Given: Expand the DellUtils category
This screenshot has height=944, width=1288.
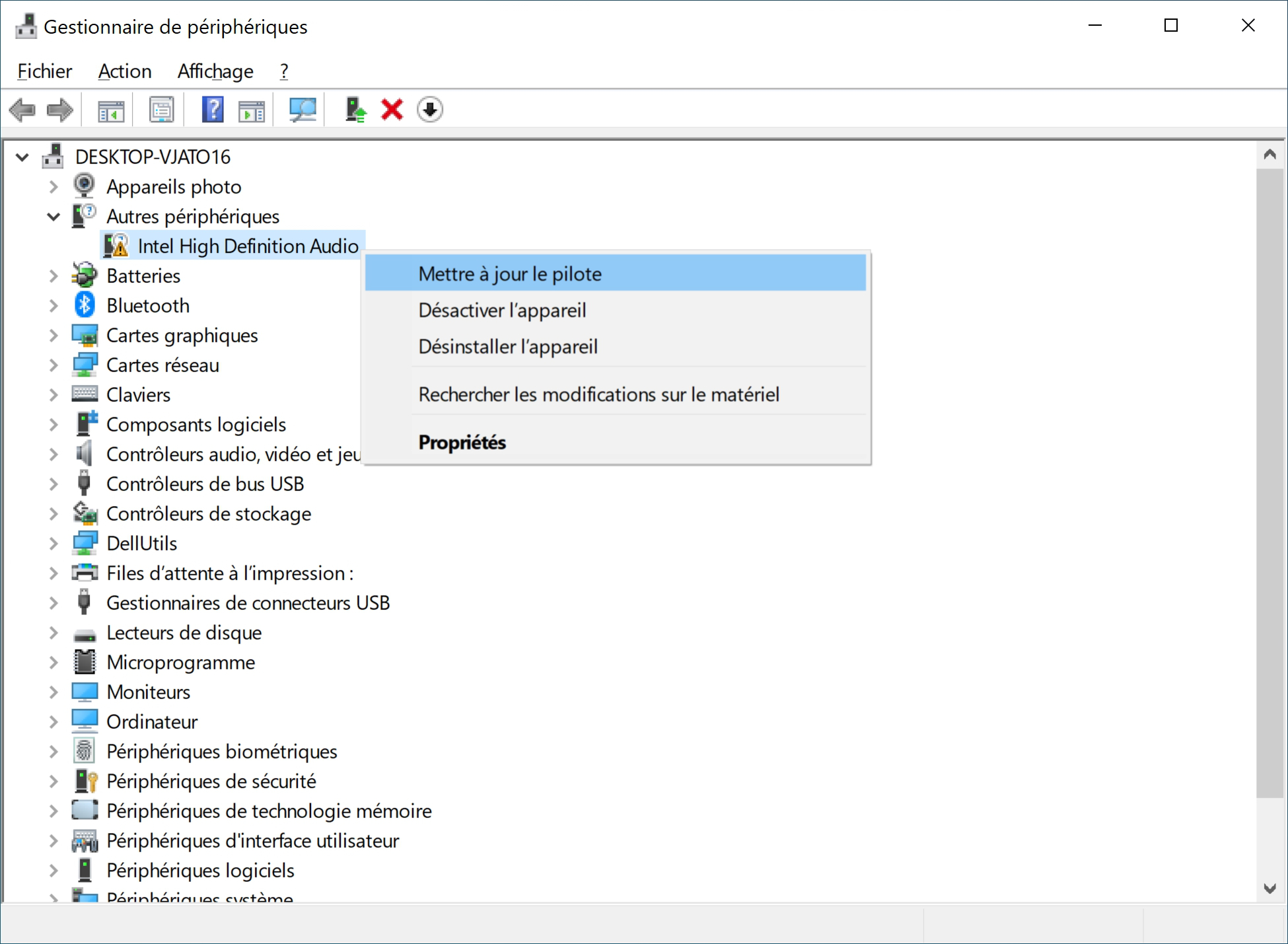Looking at the screenshot, I should coord(54,543).
